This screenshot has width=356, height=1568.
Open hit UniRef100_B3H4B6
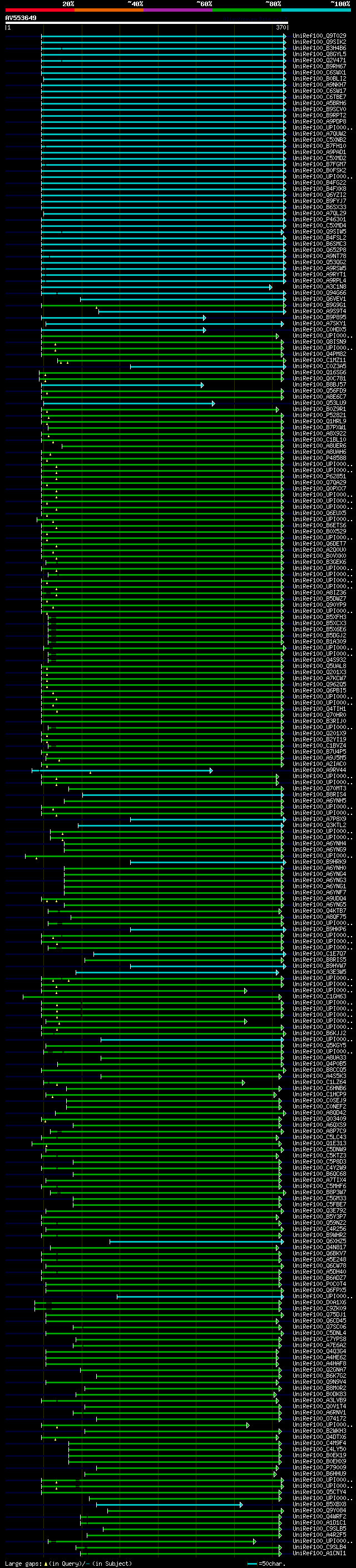319,48
